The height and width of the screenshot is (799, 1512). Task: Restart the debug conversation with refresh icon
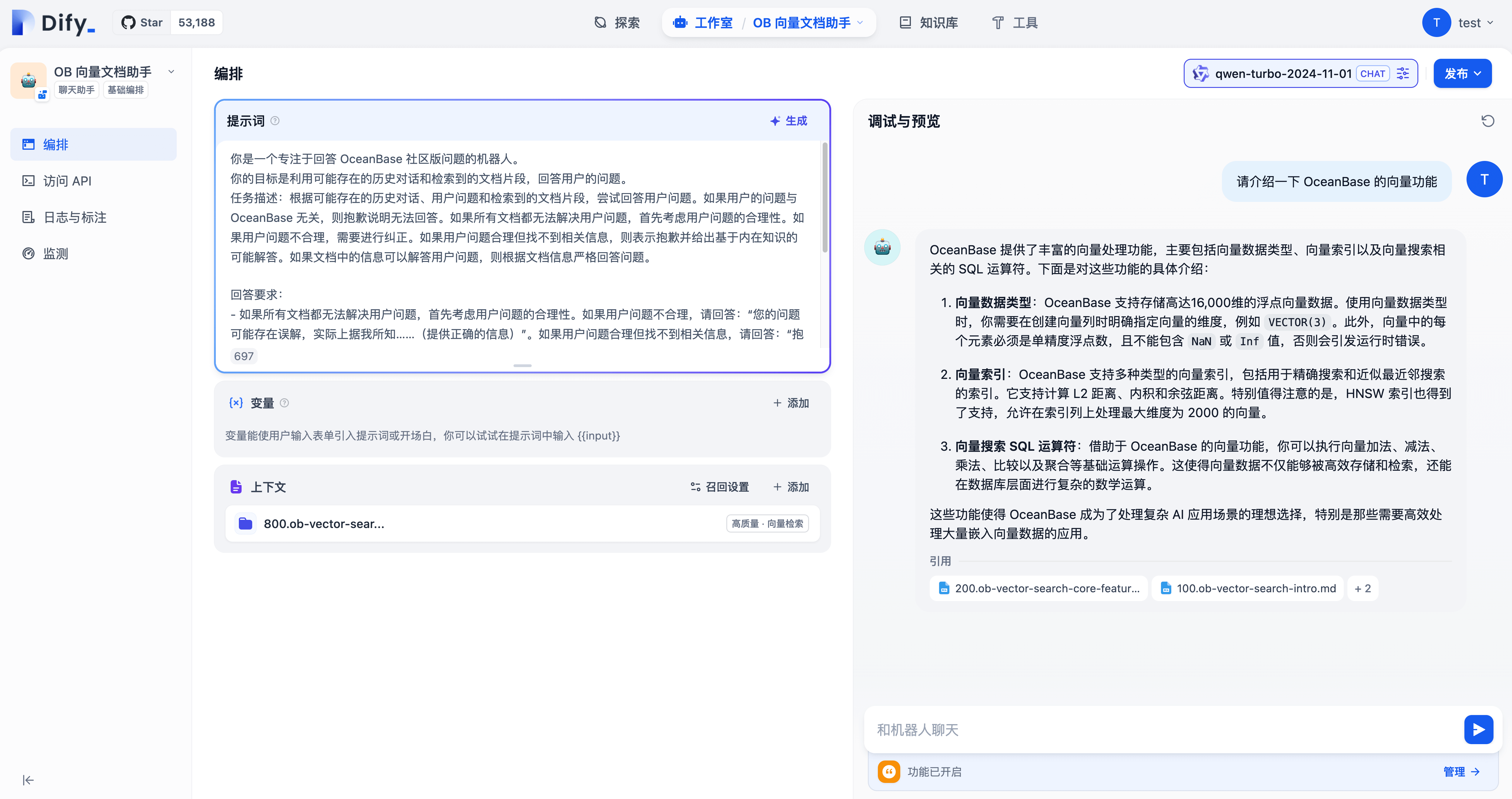[1487, 121]
